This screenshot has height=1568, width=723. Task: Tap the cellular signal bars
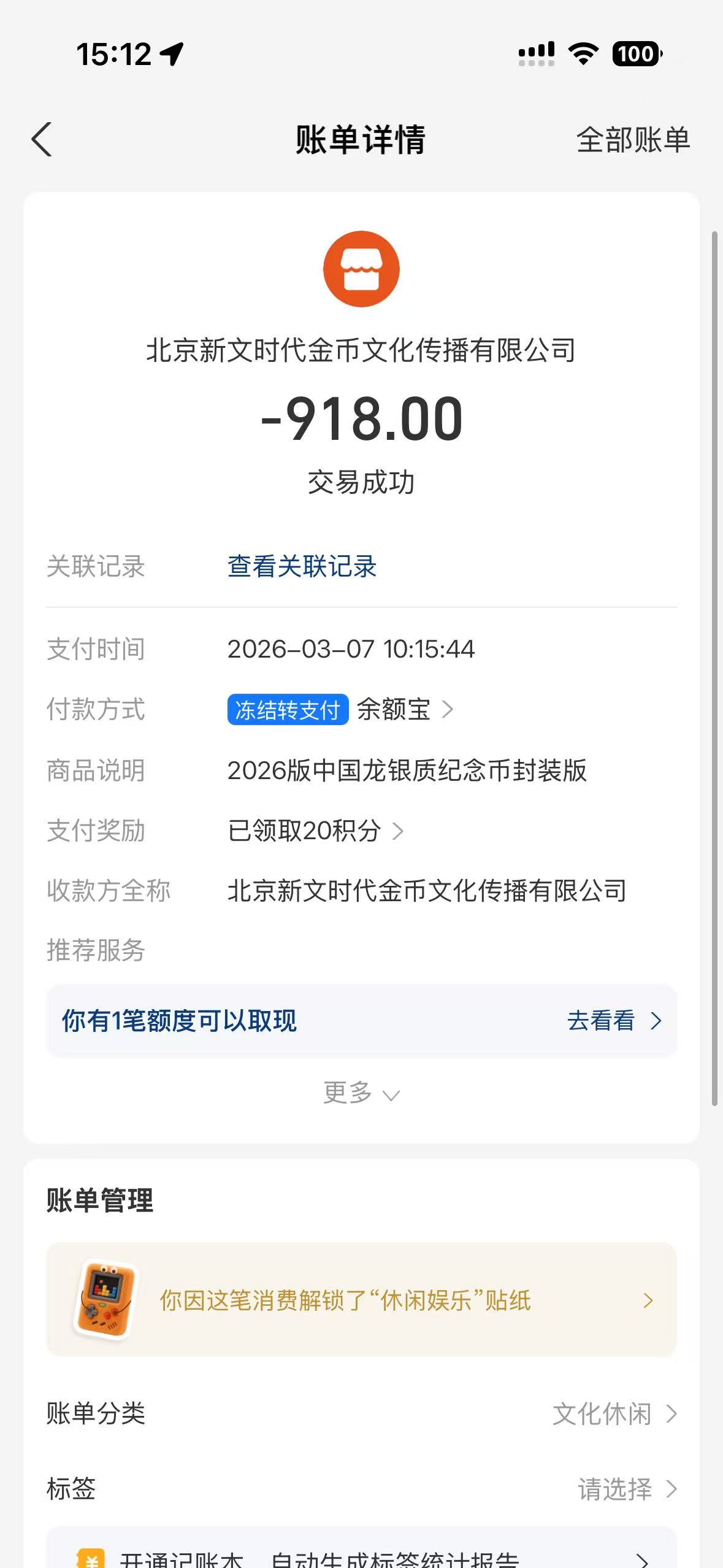pyautogui.click(x=537, y=54)
